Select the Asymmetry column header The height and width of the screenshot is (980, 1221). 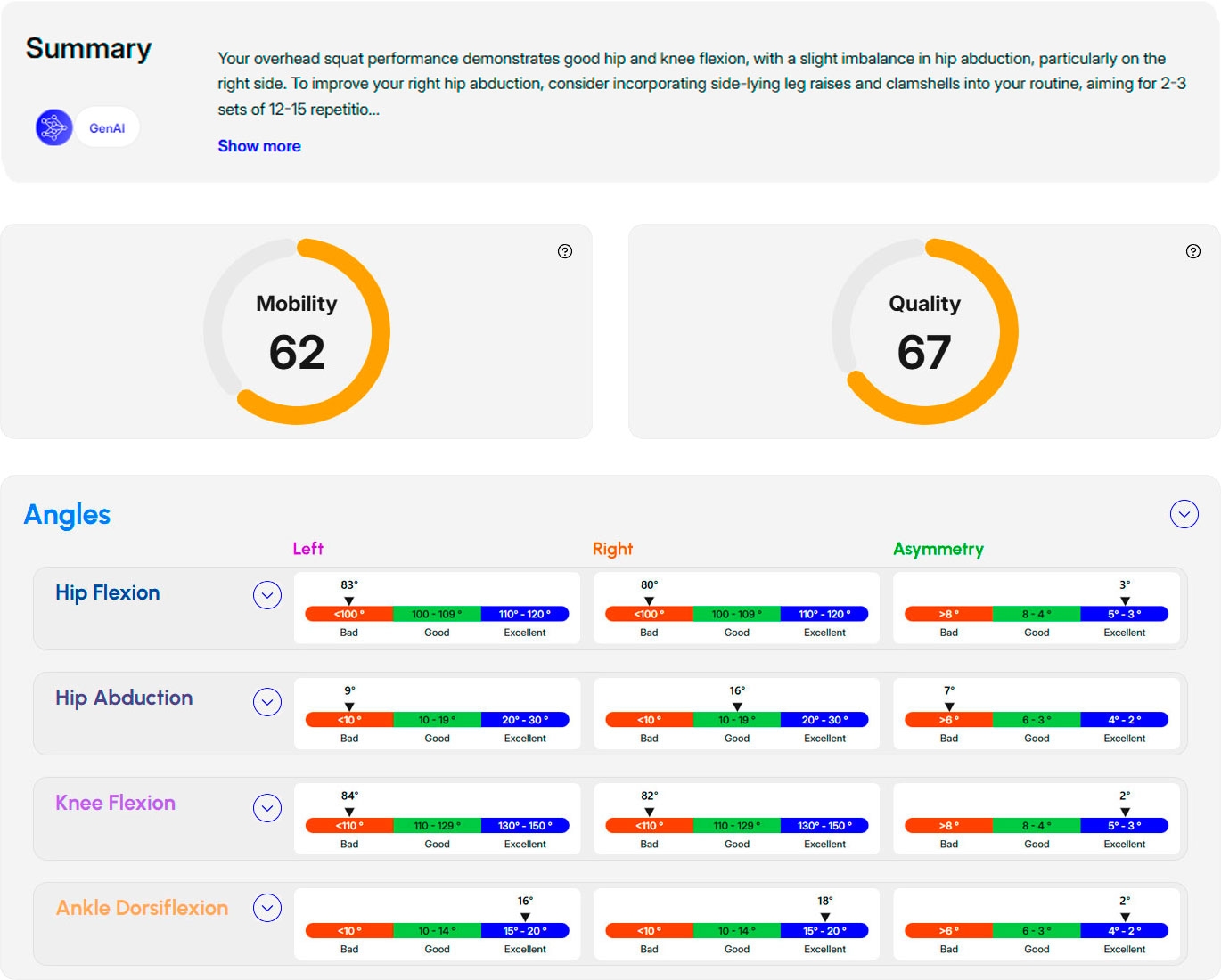tap(938, 549)
